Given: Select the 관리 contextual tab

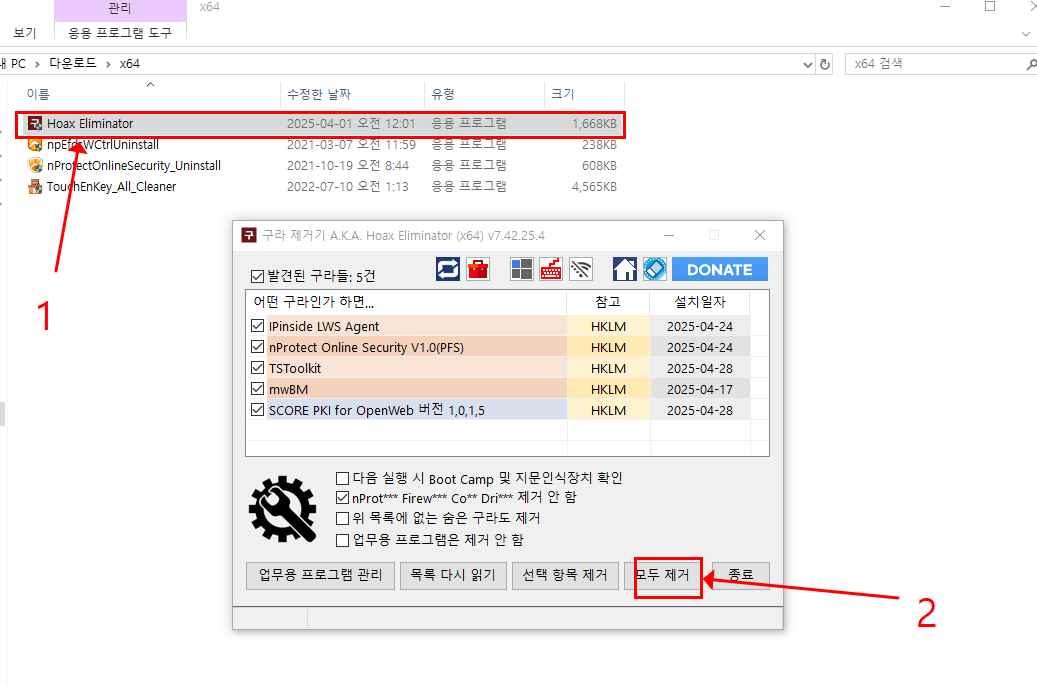Looking at the screenshot, I should pyautogui.click(x=120, y=9).
